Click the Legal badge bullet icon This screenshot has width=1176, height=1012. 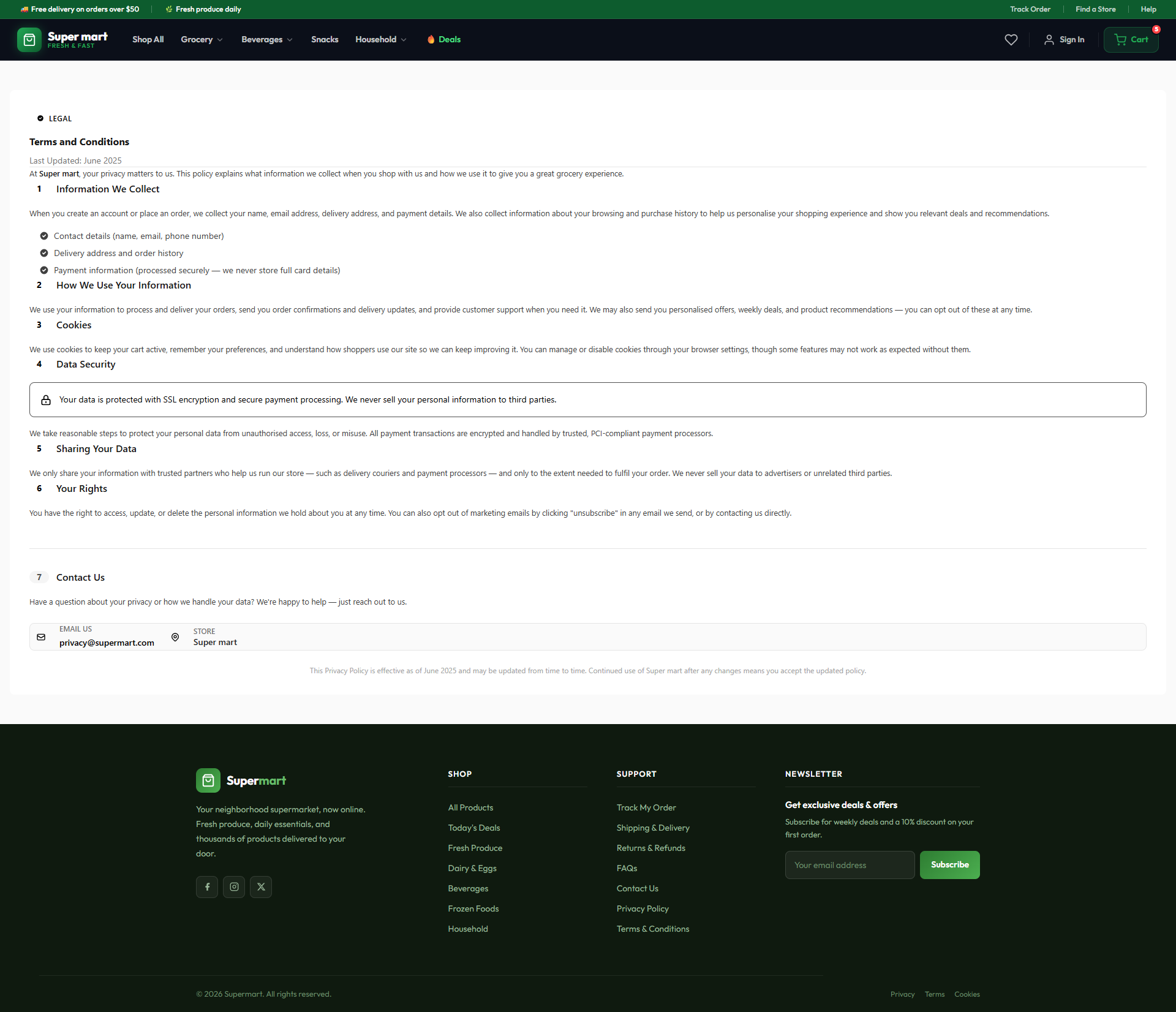pyautogui.click(x=40, y=118)
